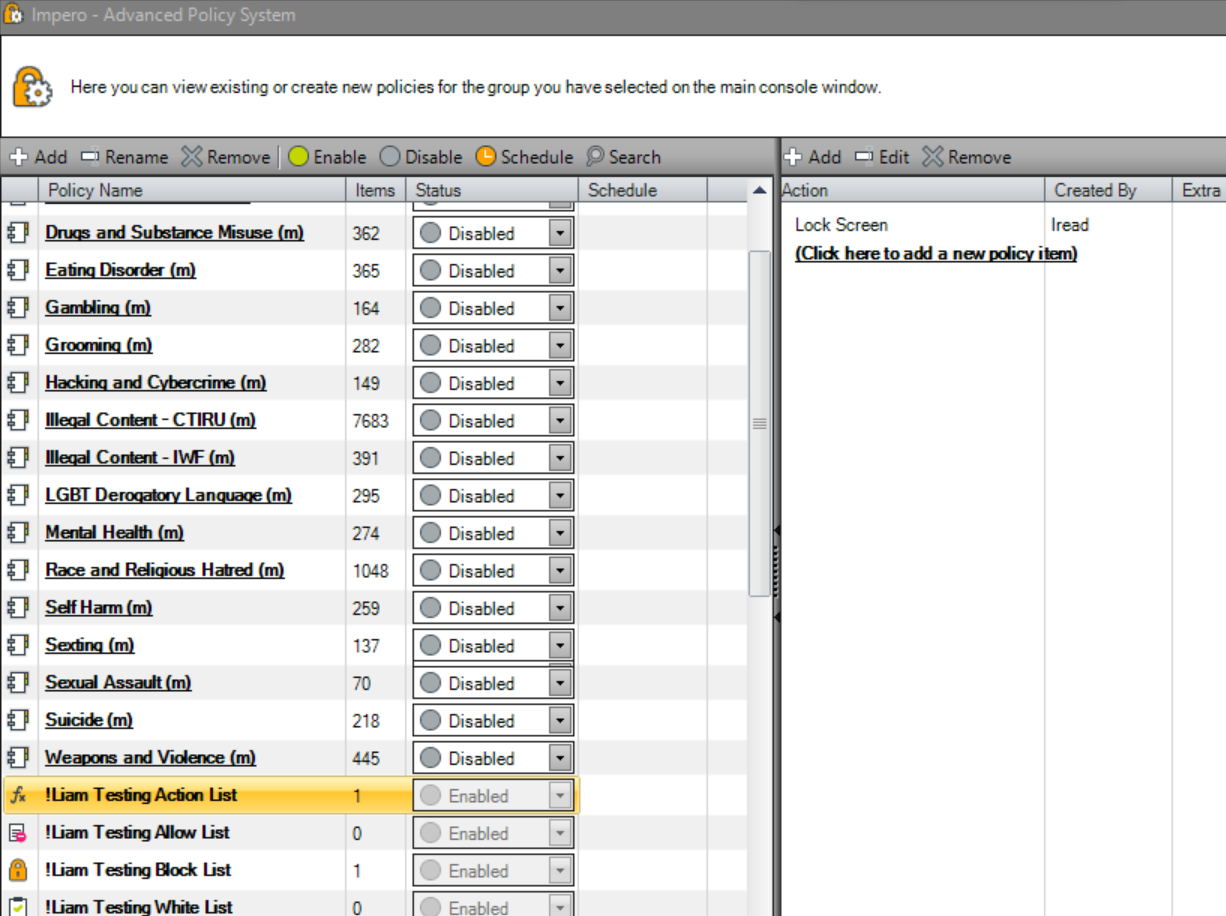Select the !Liam Testing White List row name
The image size is (1226, 916).
tap(139, 907)
